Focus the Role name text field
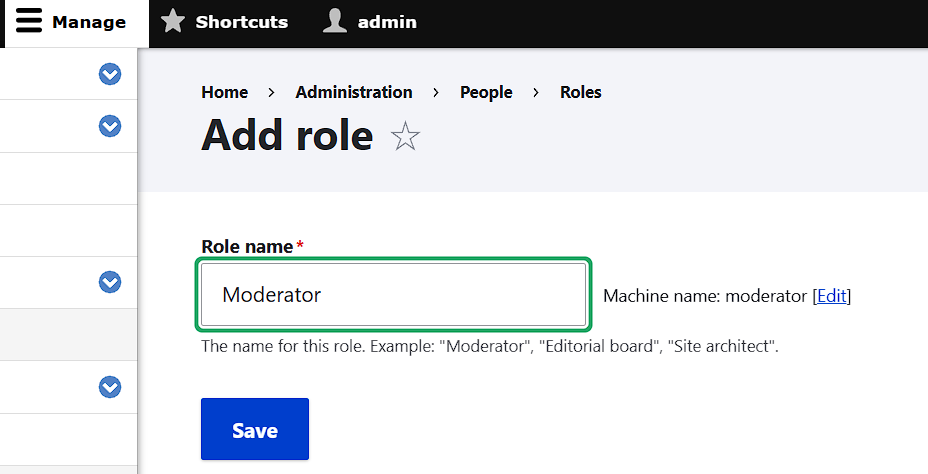Screen dimensions: 928x474 [393, 295]
